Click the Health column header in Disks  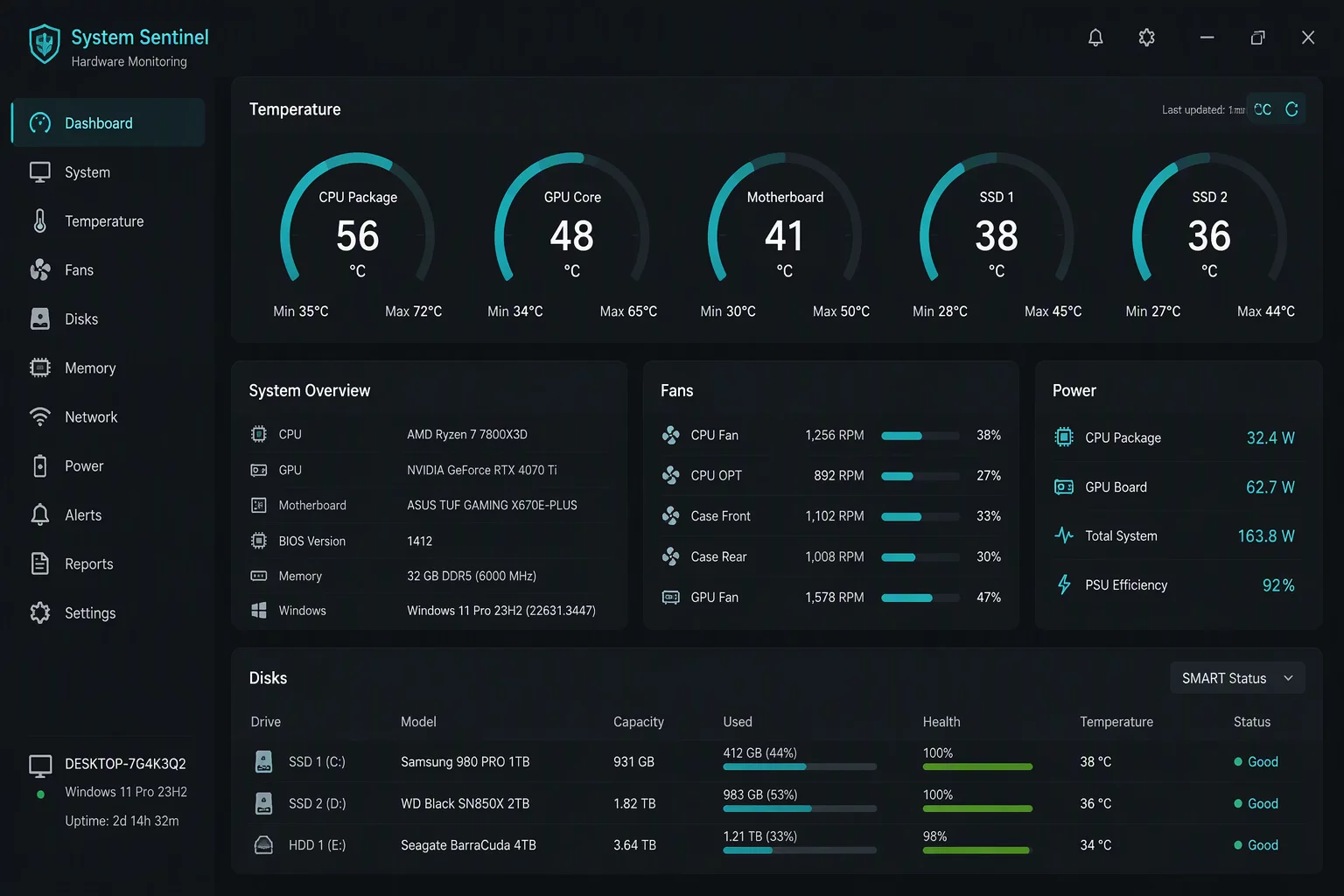[941, 722]
